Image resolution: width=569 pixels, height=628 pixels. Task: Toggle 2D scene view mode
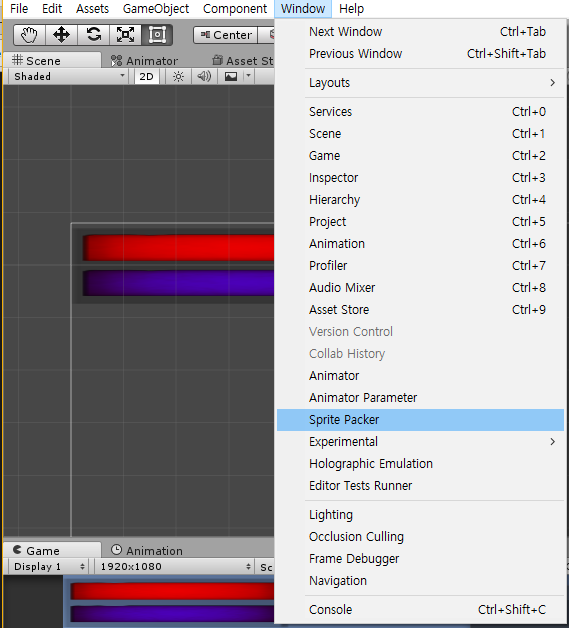[x=146, y=76]
